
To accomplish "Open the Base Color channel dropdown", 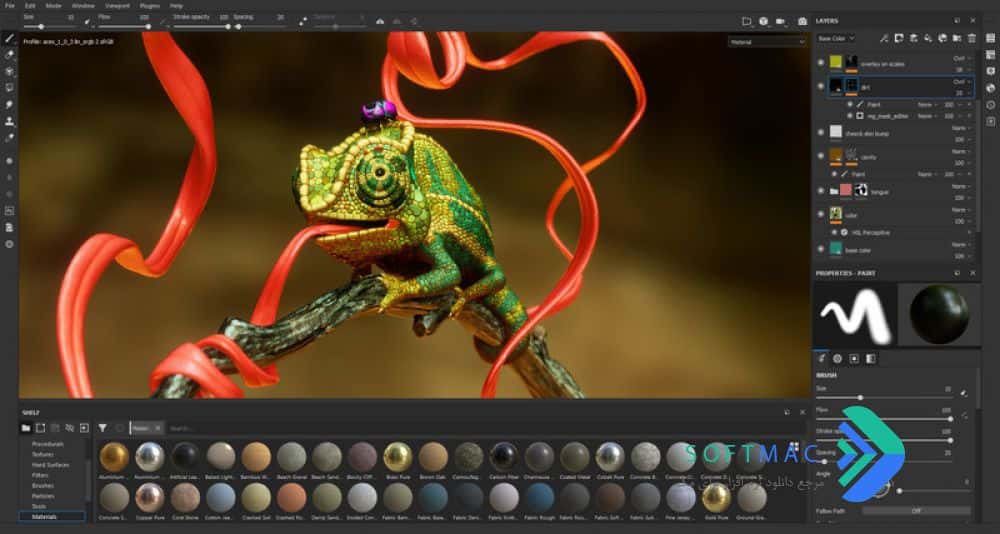I will point(835,38).
